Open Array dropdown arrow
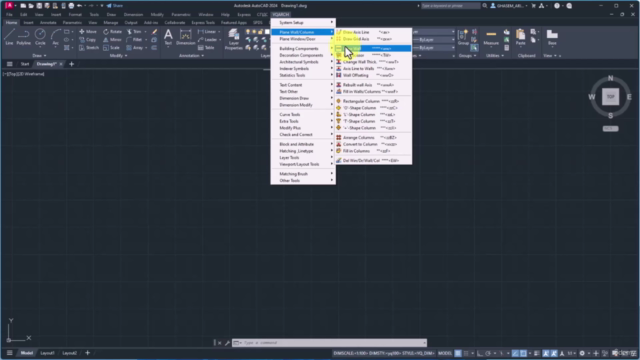The height and width of the screenshot is (360, 640). coord(146,48)
